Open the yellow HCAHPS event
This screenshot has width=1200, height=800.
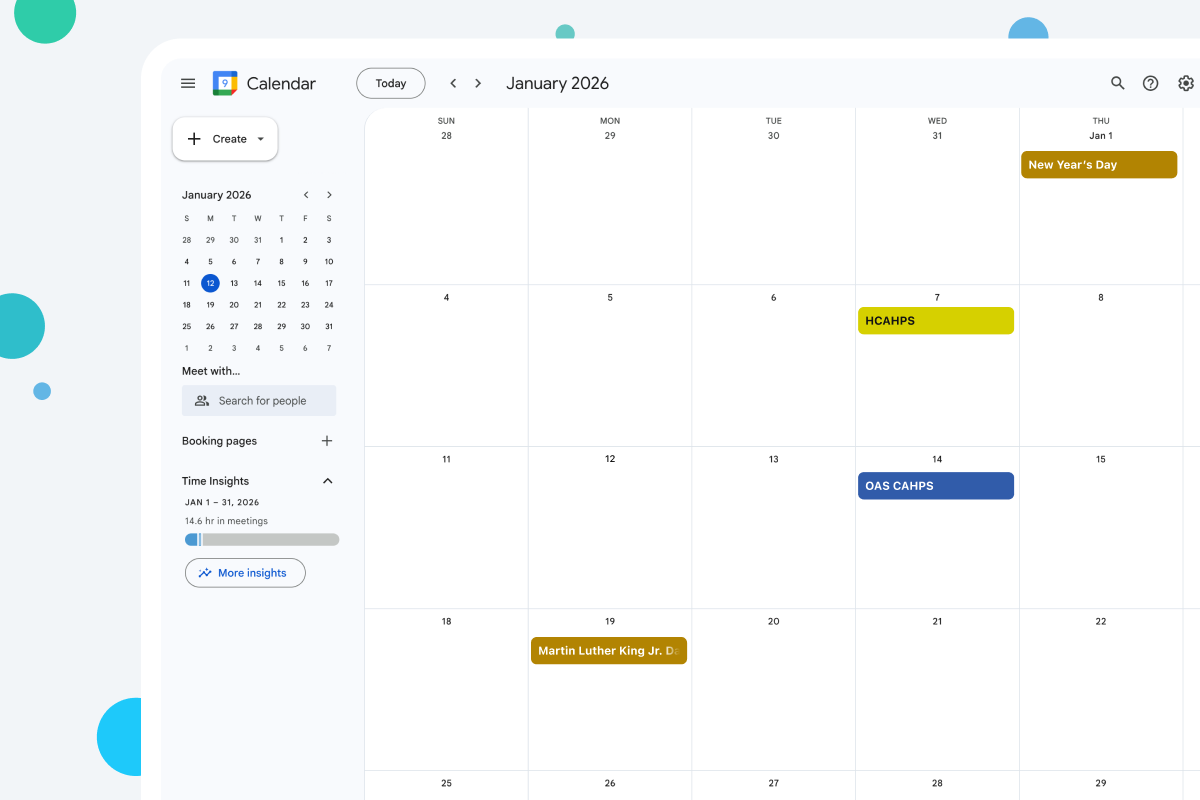pos(935,321)
